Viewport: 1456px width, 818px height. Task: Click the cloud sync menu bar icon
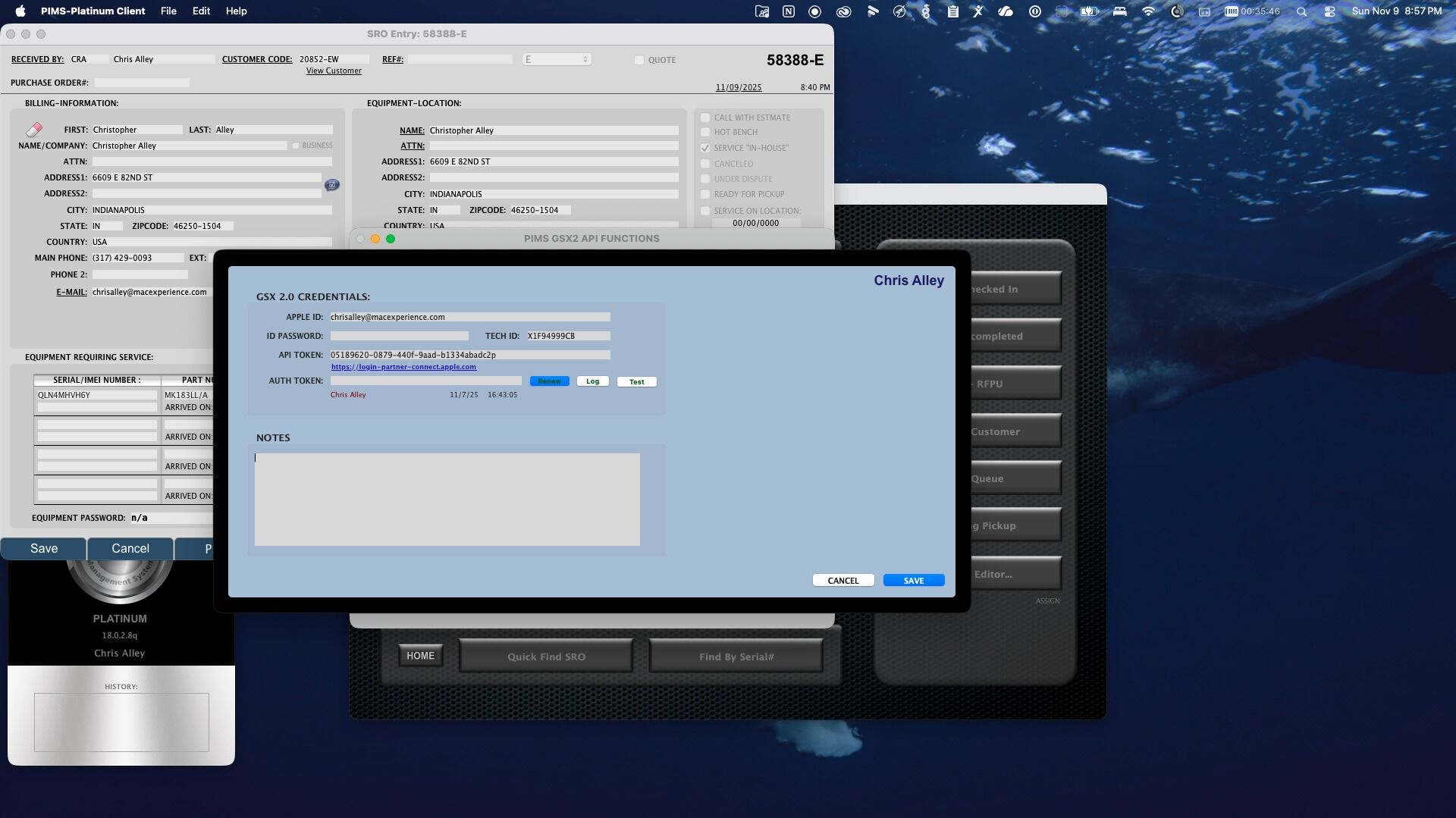click(1006, 11)
